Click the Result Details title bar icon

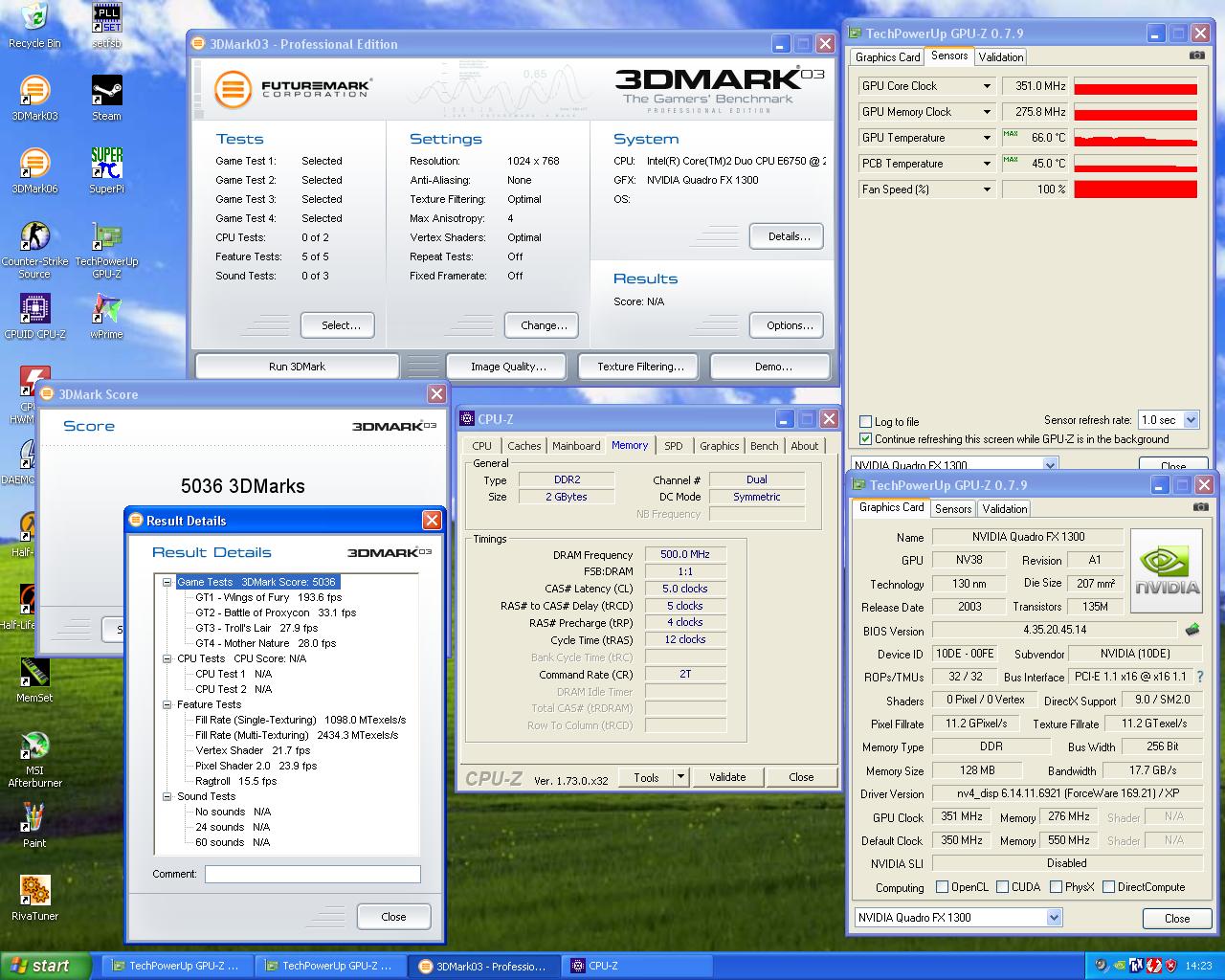[136, 520]
